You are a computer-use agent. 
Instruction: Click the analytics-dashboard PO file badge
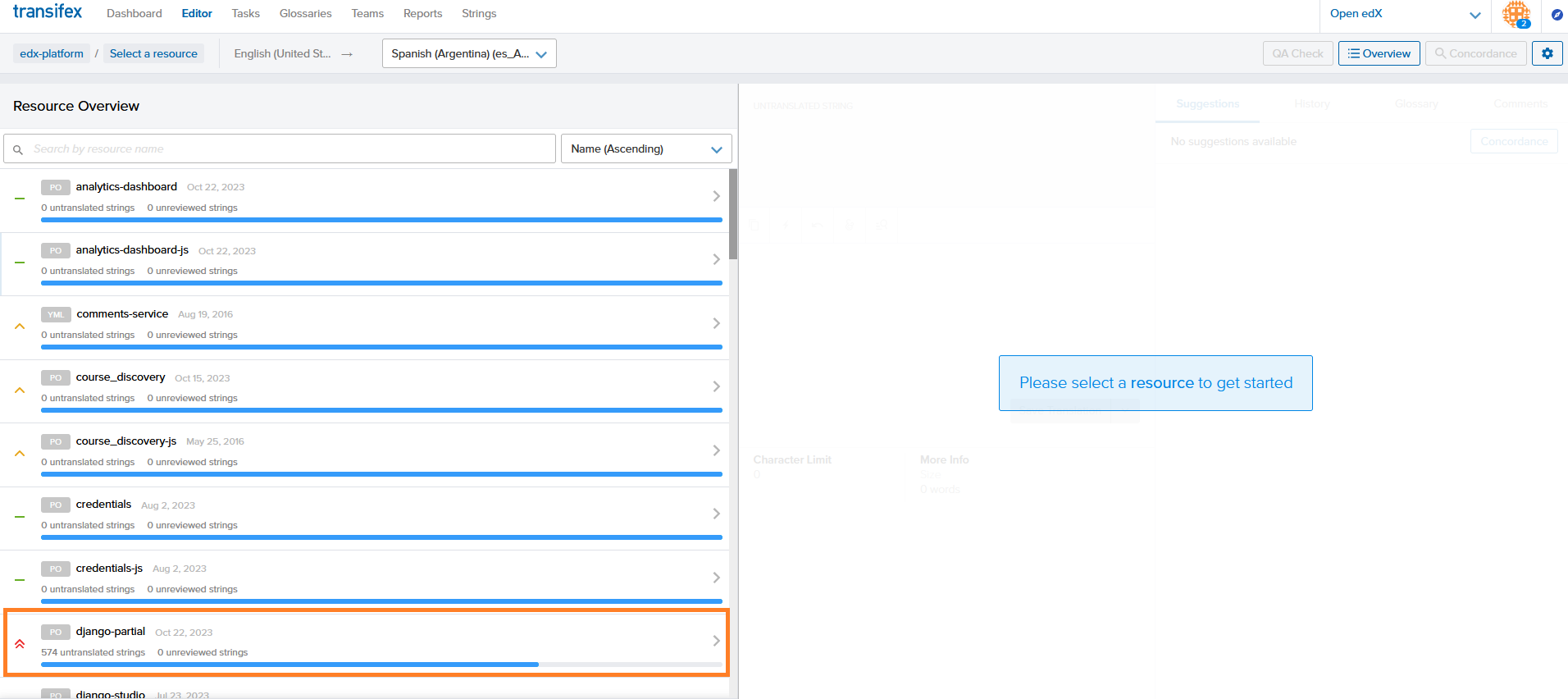pos(55,187)
